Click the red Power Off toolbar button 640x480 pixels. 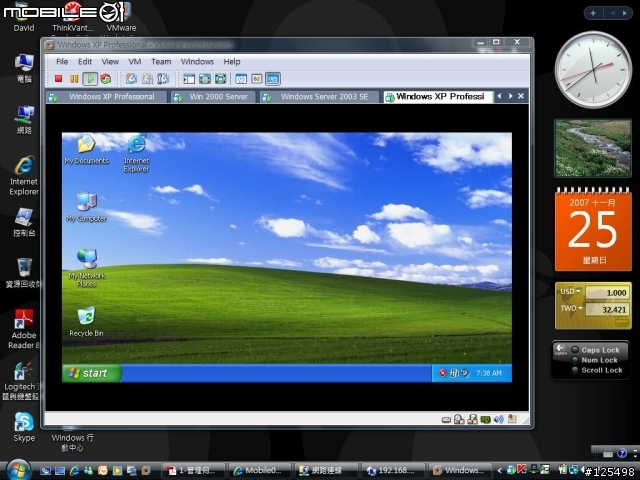(58, 78)
